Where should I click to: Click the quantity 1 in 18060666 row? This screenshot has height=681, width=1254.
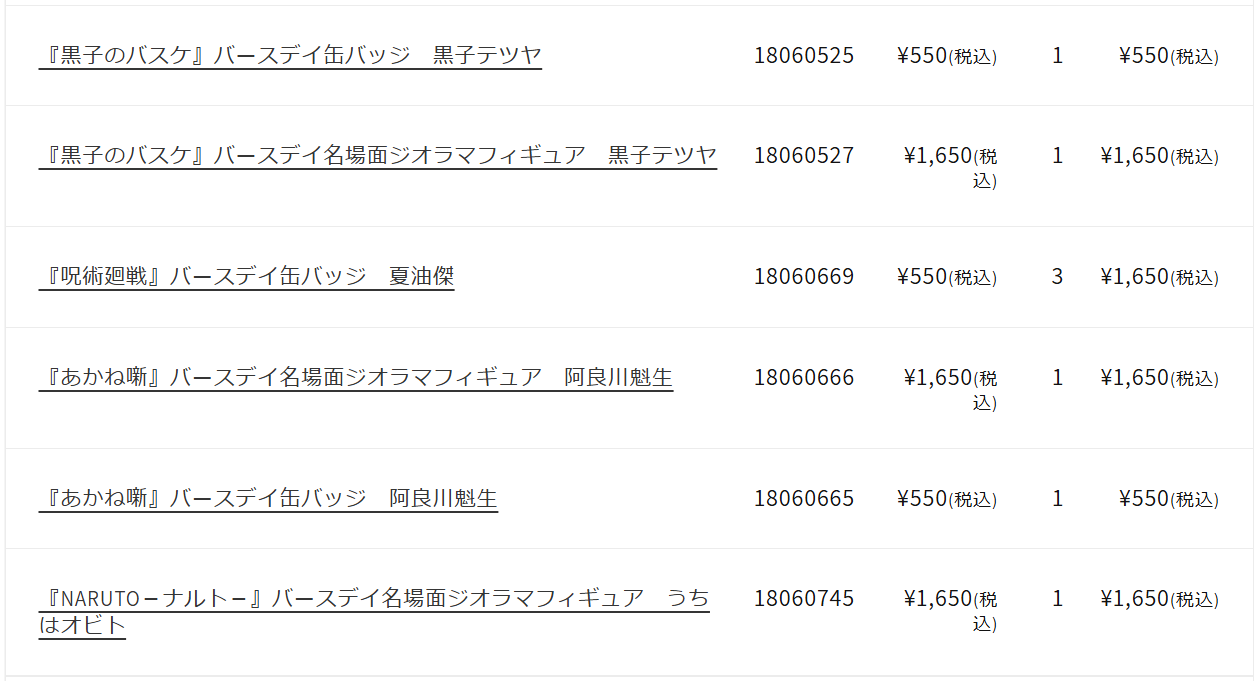coord(1057,377)
